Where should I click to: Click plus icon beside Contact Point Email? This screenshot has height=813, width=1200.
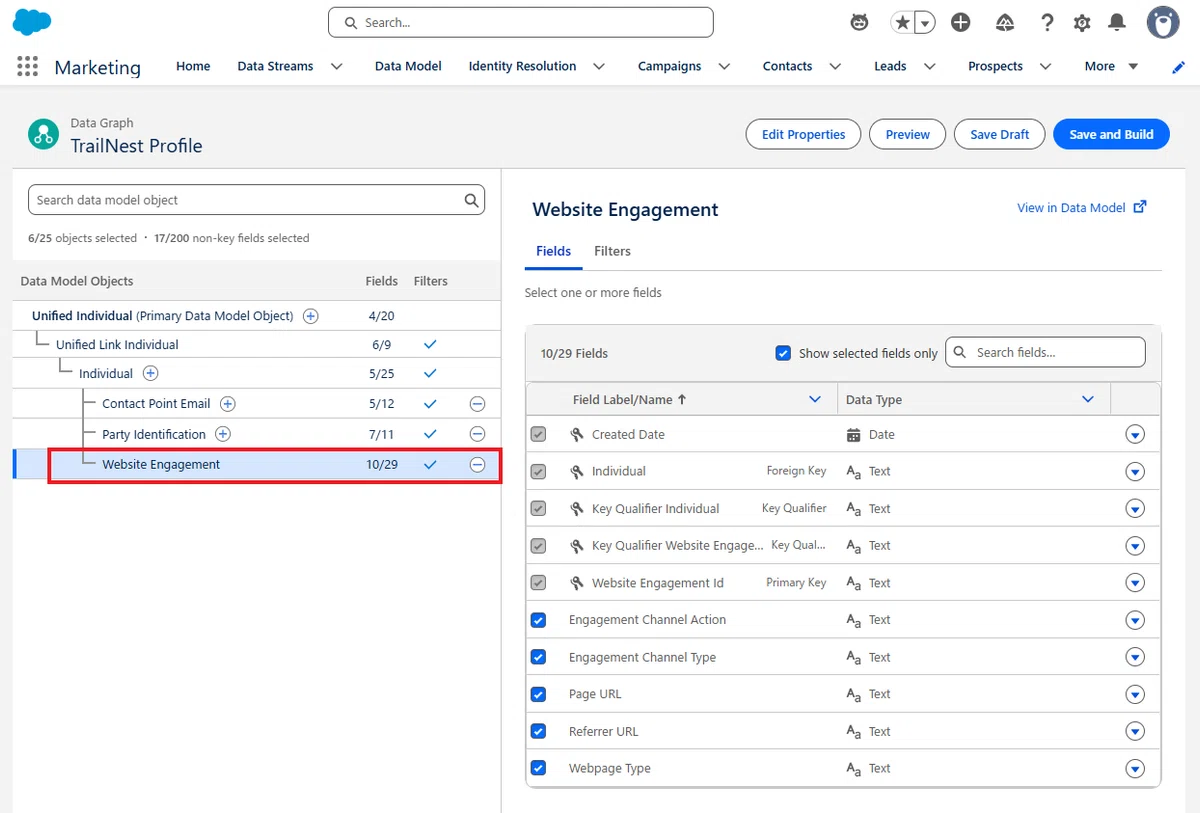coord(228,404)
